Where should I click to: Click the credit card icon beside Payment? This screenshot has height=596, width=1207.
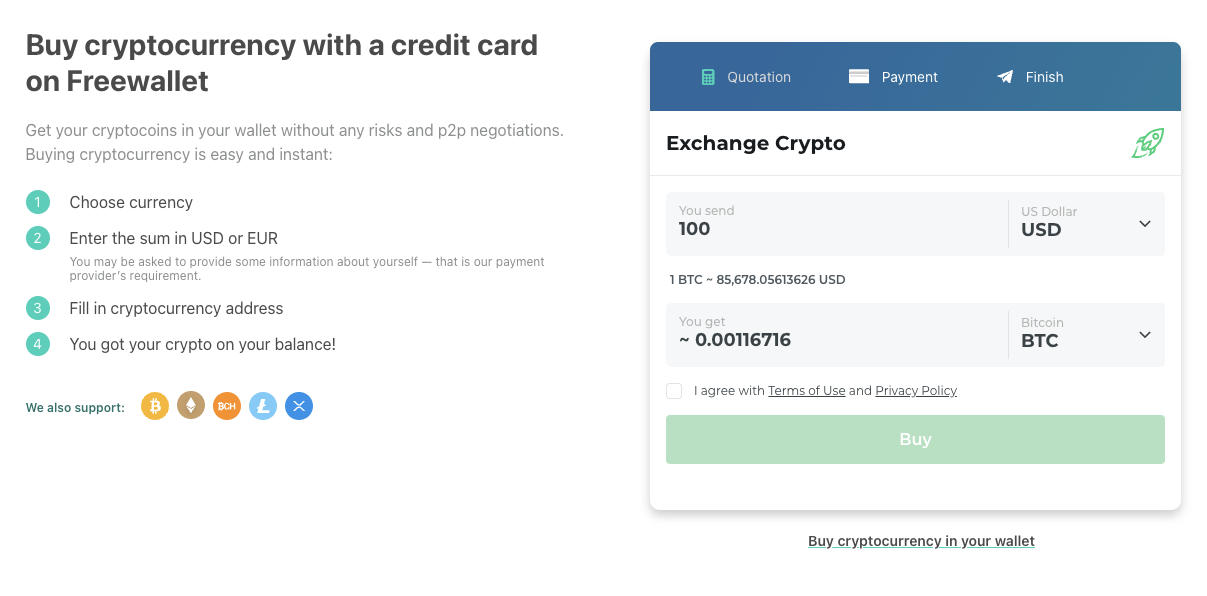pyautogui.click(x=858, y=76)
